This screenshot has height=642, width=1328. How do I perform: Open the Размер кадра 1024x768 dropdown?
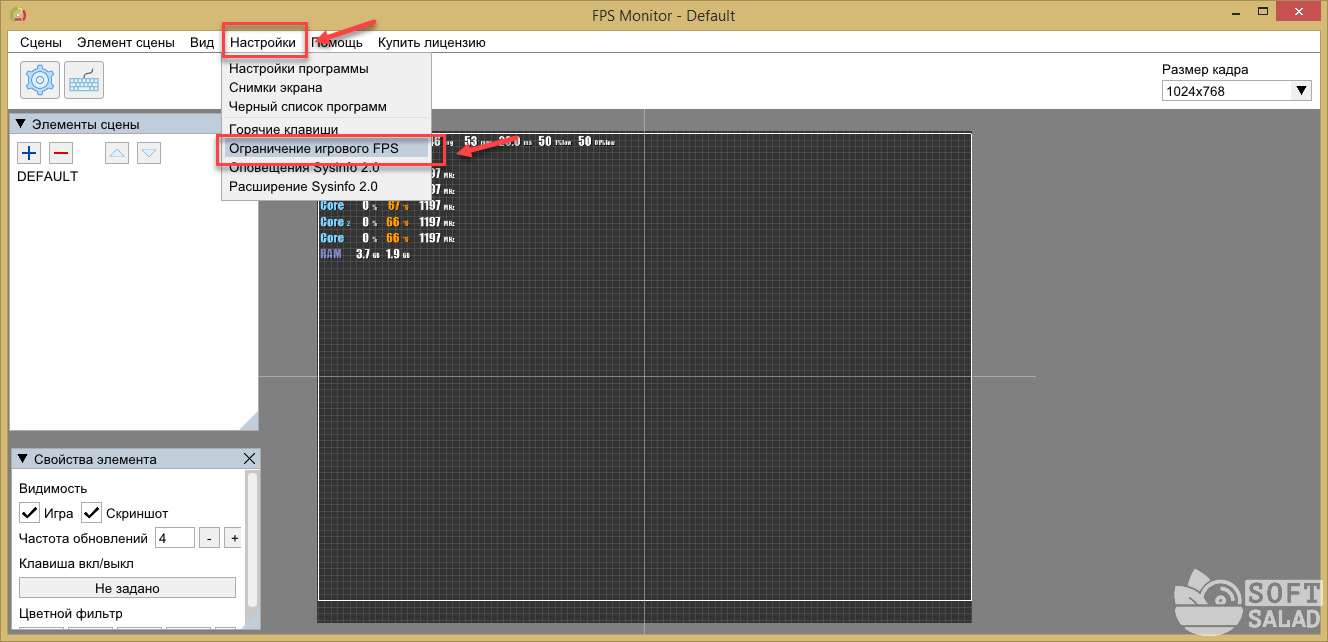[1236, 91]
